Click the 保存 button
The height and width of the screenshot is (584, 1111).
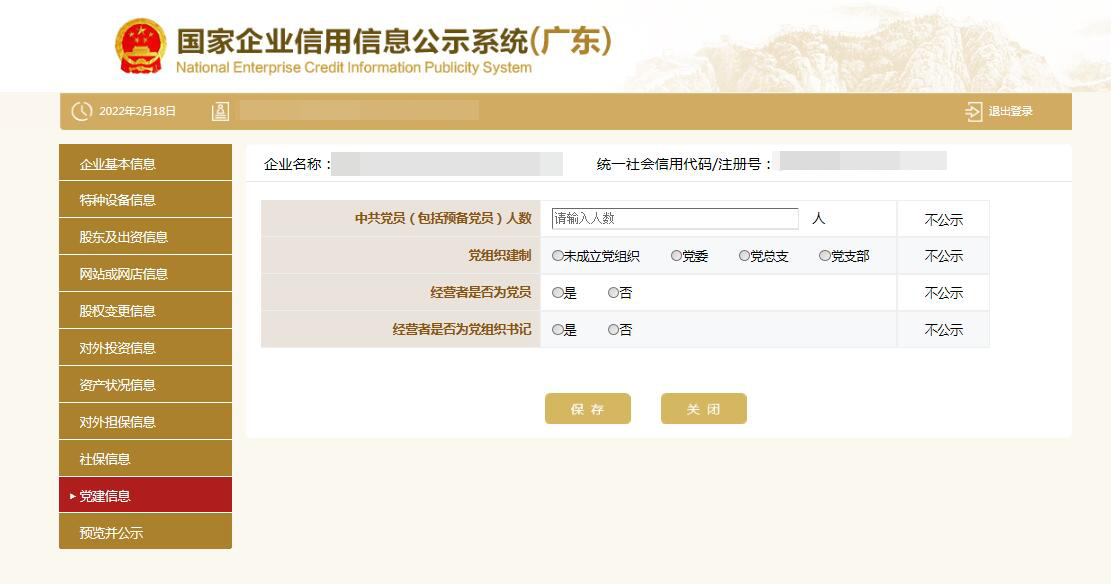[x=587, y=409]
